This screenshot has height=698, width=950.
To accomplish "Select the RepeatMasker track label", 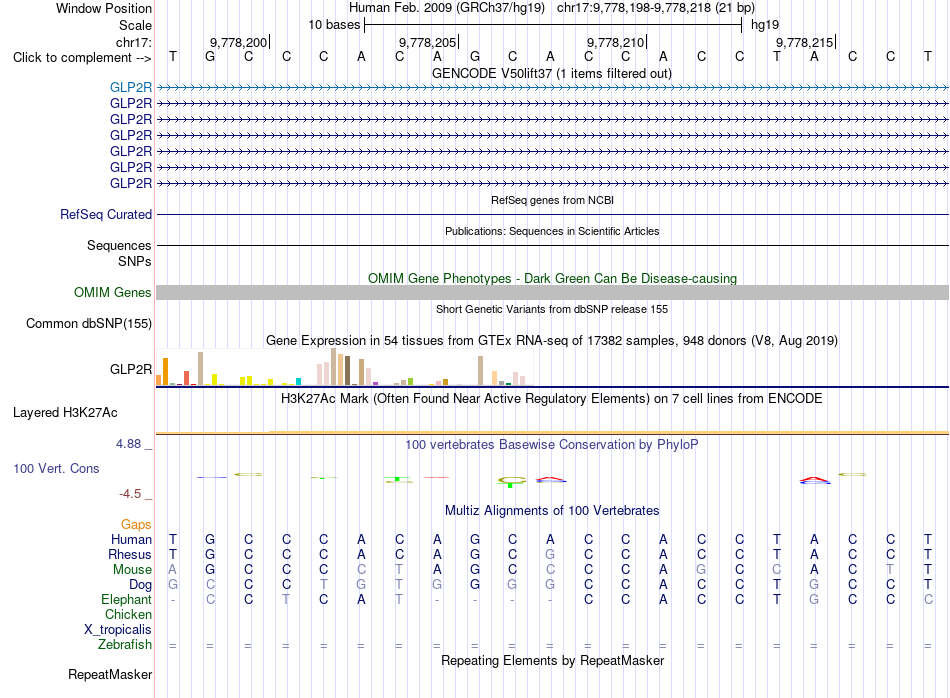I will point(110,675).
